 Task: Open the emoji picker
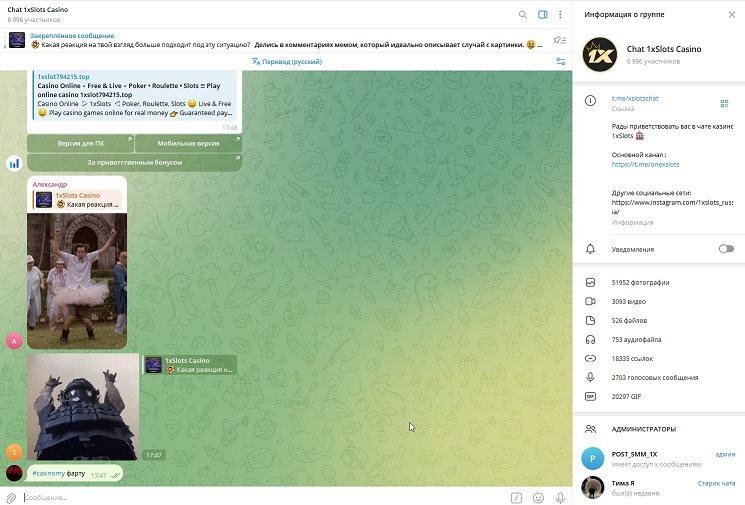[x=538, y=497]
